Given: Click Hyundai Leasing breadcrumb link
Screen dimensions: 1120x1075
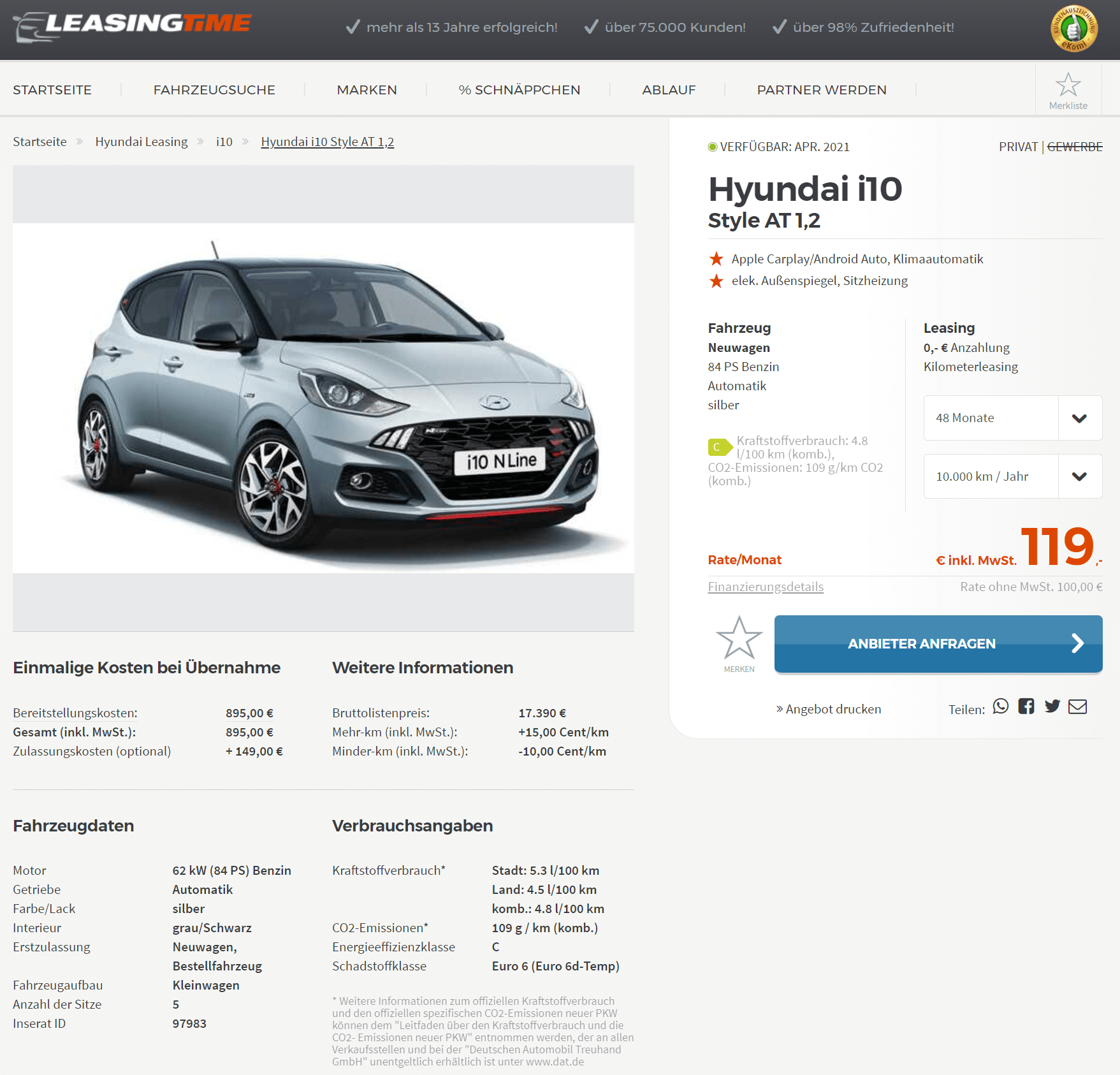Looking at the screenshot, I should 142,142.
